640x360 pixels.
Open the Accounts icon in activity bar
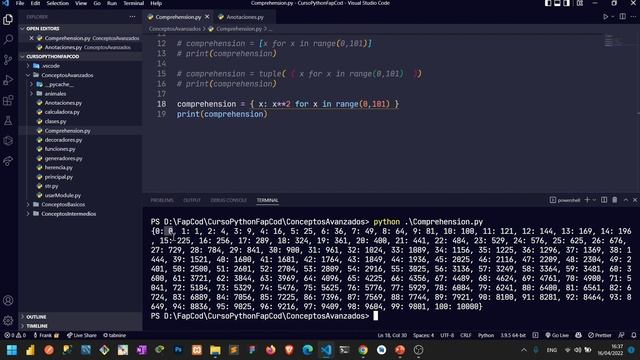[8, 301]
